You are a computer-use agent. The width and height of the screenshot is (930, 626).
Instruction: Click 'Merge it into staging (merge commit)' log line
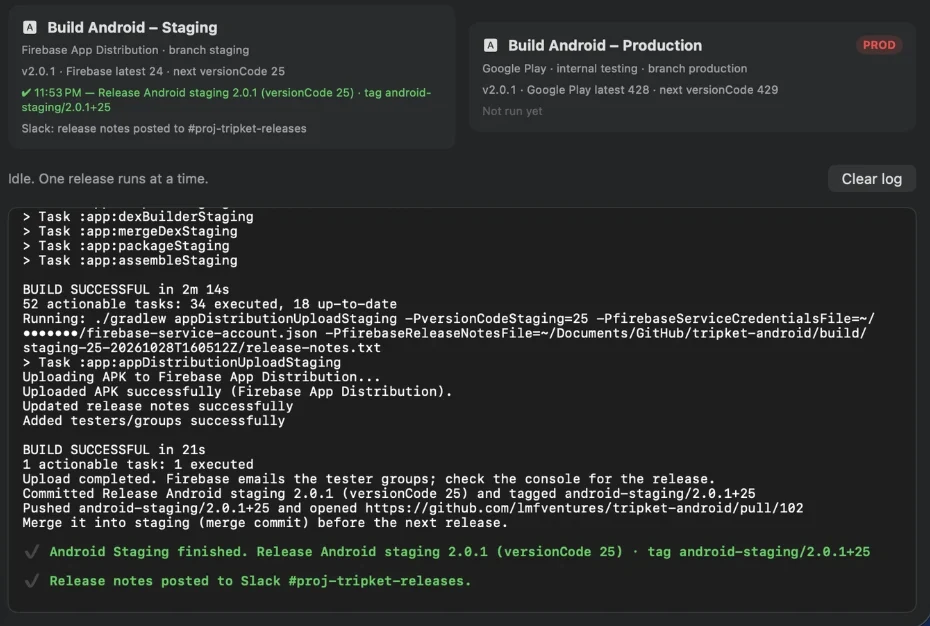tap(265, 523)
